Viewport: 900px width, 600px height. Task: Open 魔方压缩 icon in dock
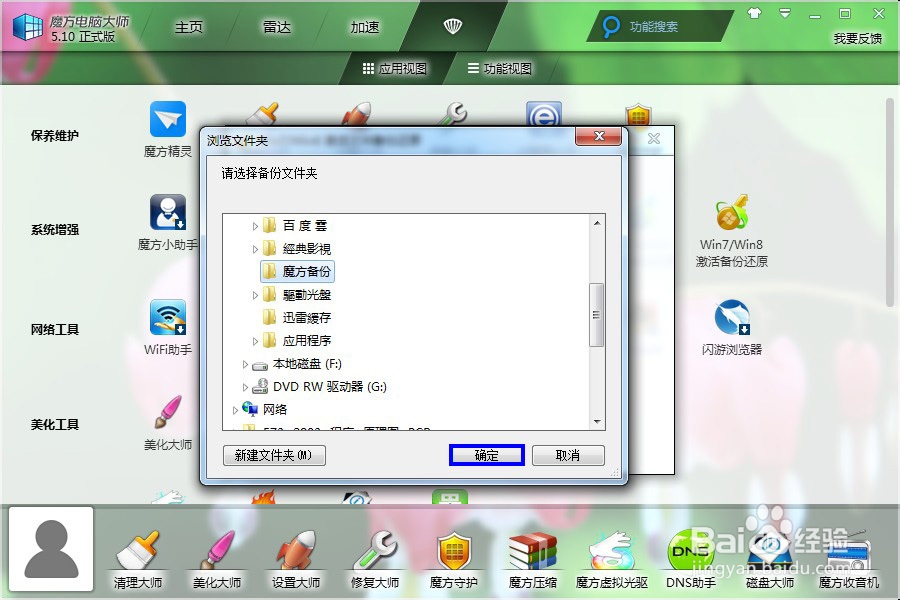[x=533, y=551]
